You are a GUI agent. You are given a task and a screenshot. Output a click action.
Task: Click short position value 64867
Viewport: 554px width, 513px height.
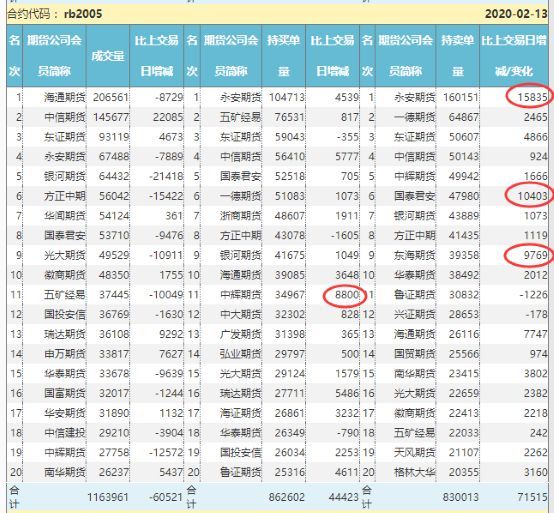click(x=464, y=117)
